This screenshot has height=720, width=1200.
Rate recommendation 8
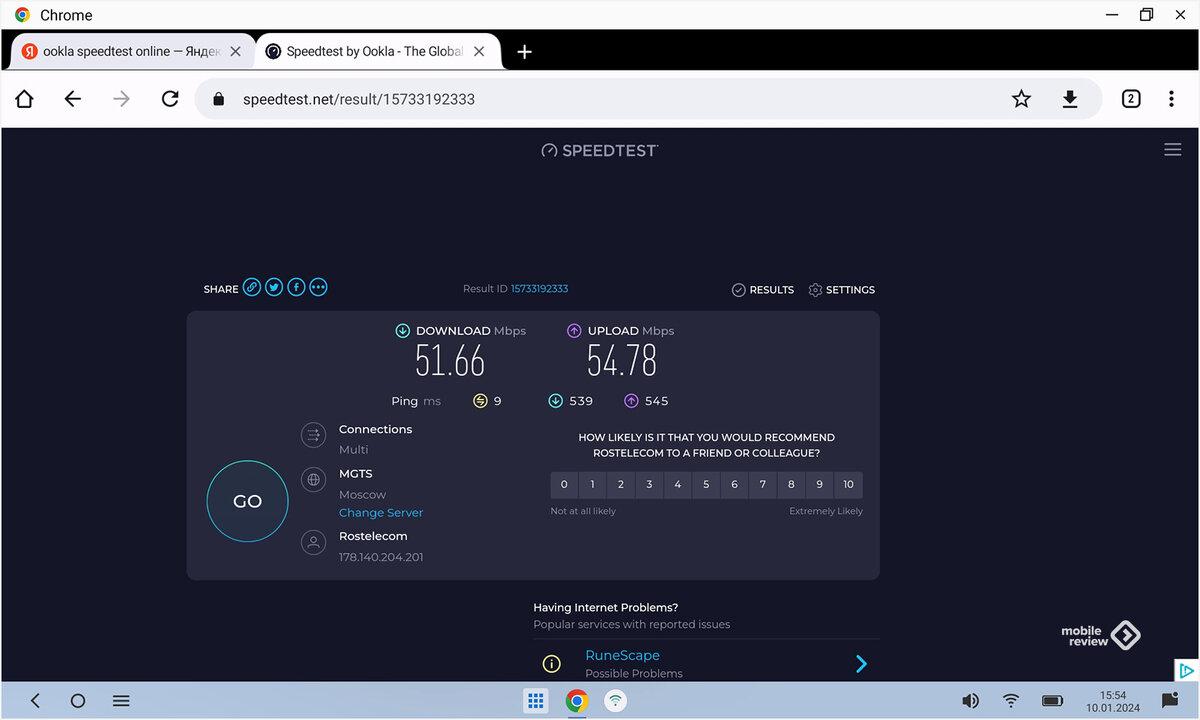pyautogui.click(x=791, y=485)
